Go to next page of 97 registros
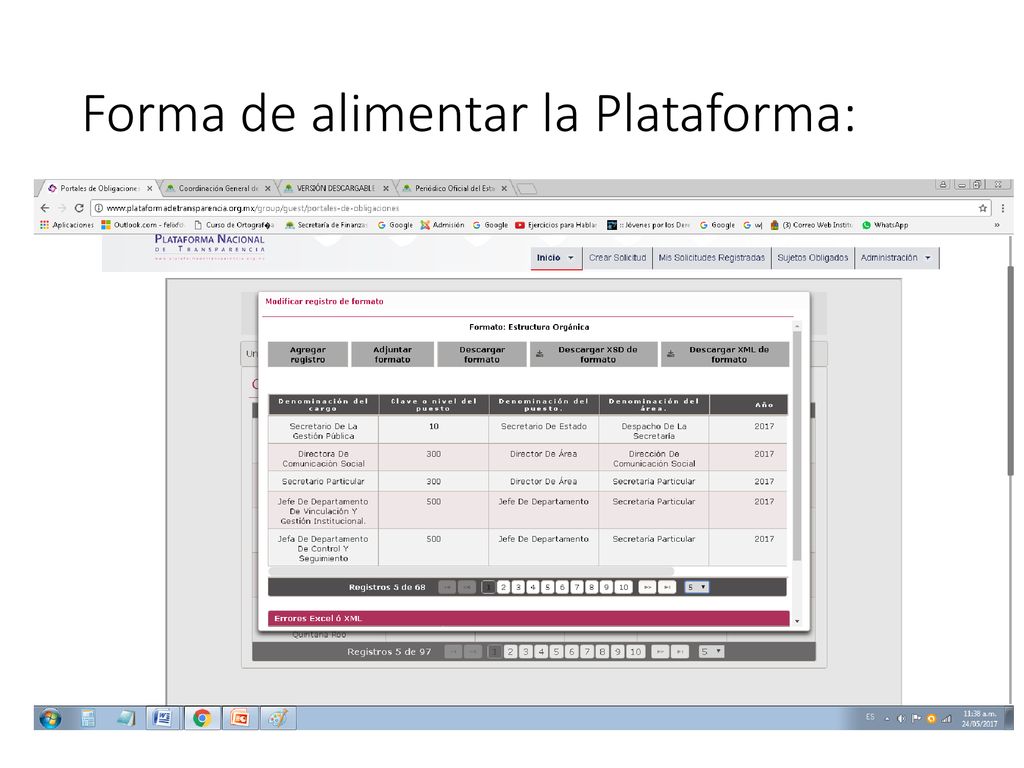 tap(660, 652)
